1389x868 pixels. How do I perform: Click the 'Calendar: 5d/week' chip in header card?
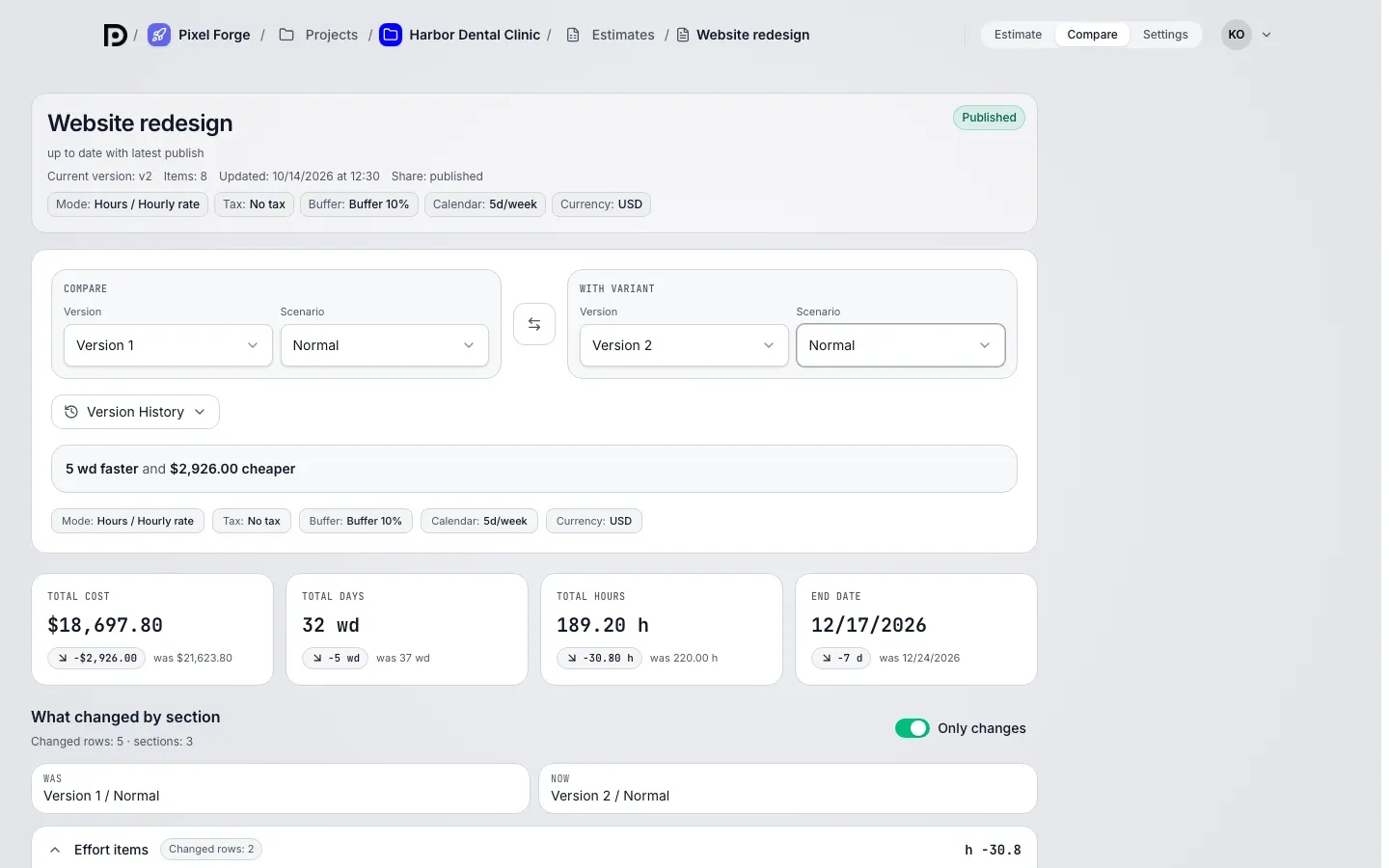click(x=485, y=204)
